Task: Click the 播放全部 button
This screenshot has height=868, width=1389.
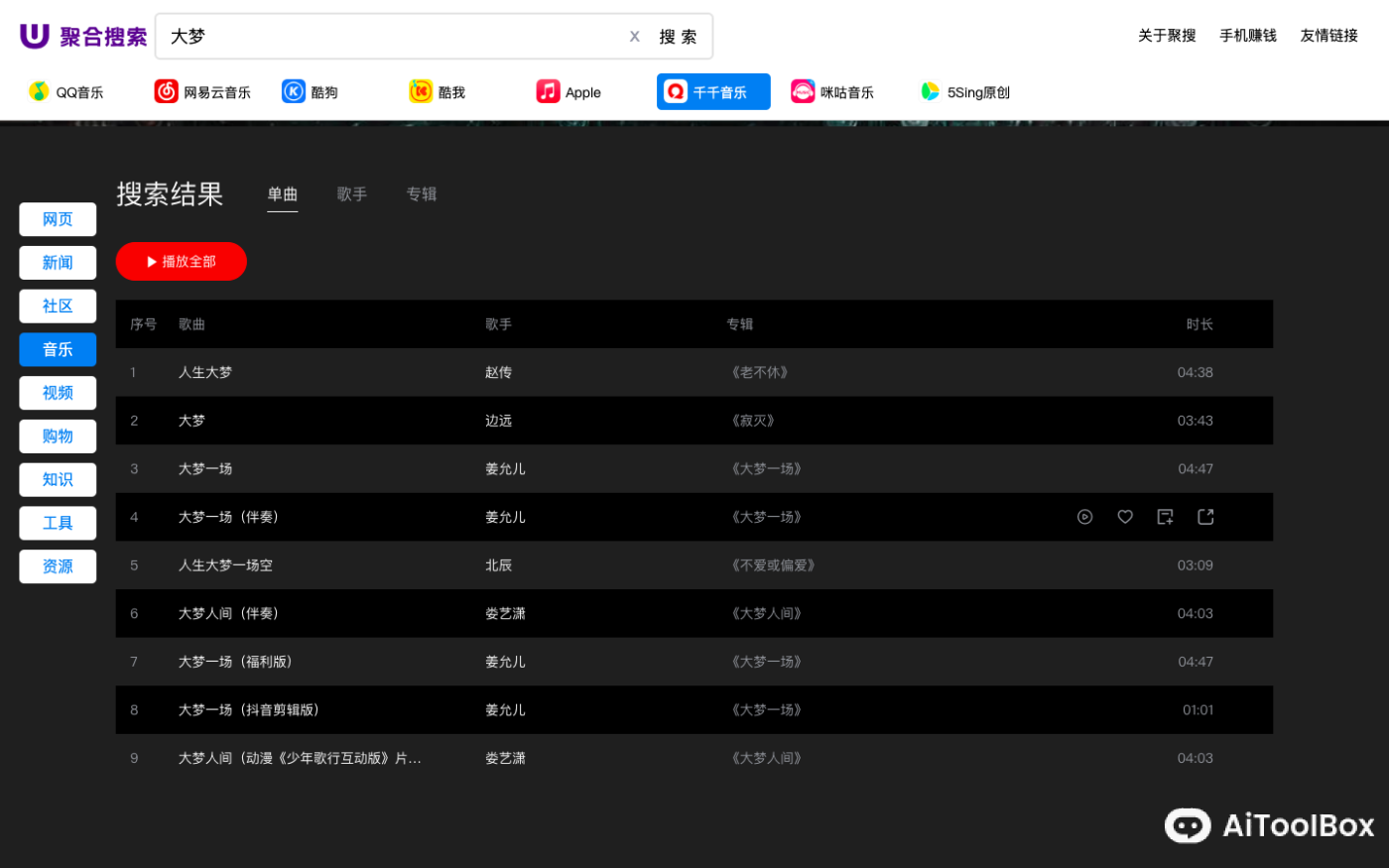Action: click(x=181, y=261)
